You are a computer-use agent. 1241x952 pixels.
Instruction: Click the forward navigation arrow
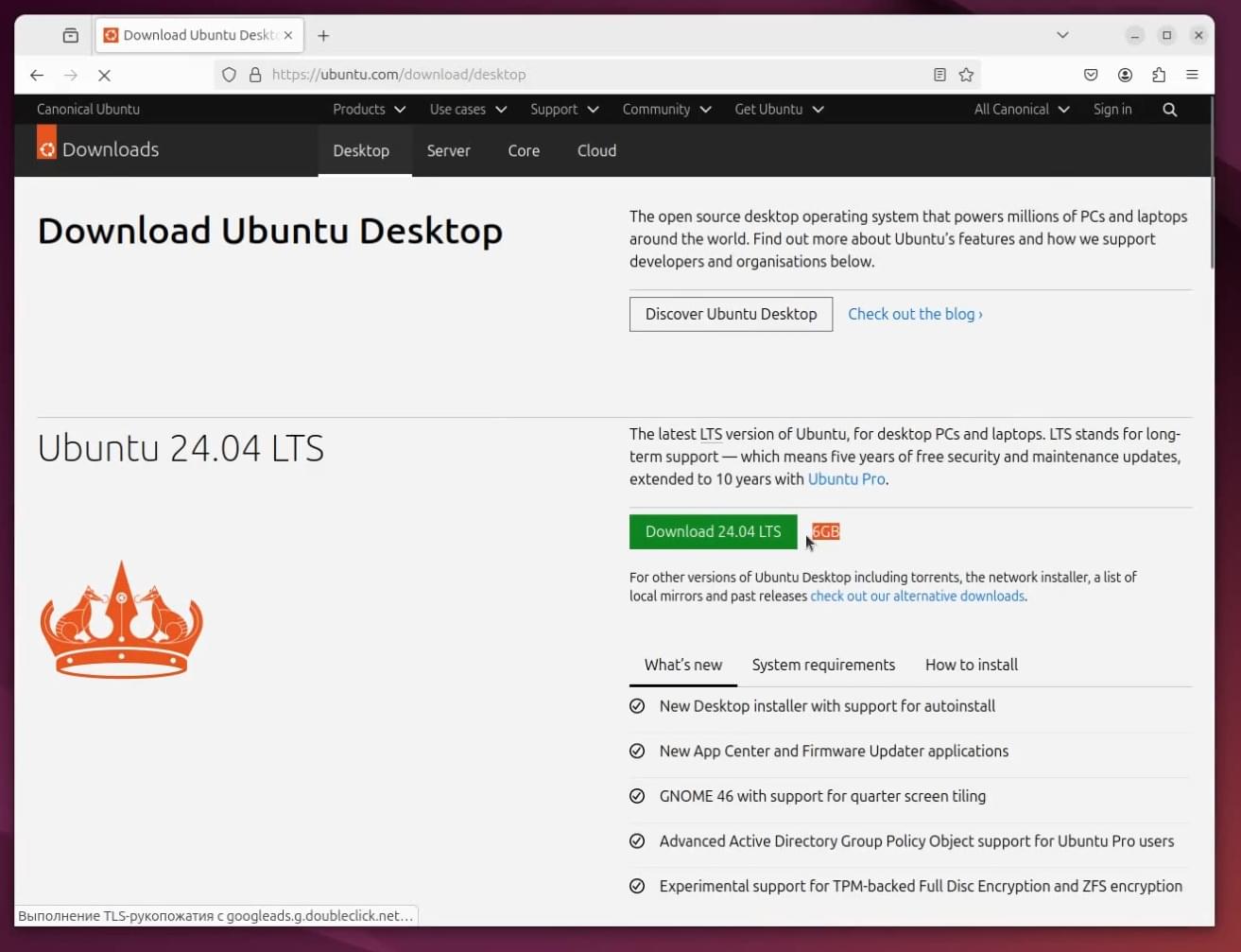[71, 75]
